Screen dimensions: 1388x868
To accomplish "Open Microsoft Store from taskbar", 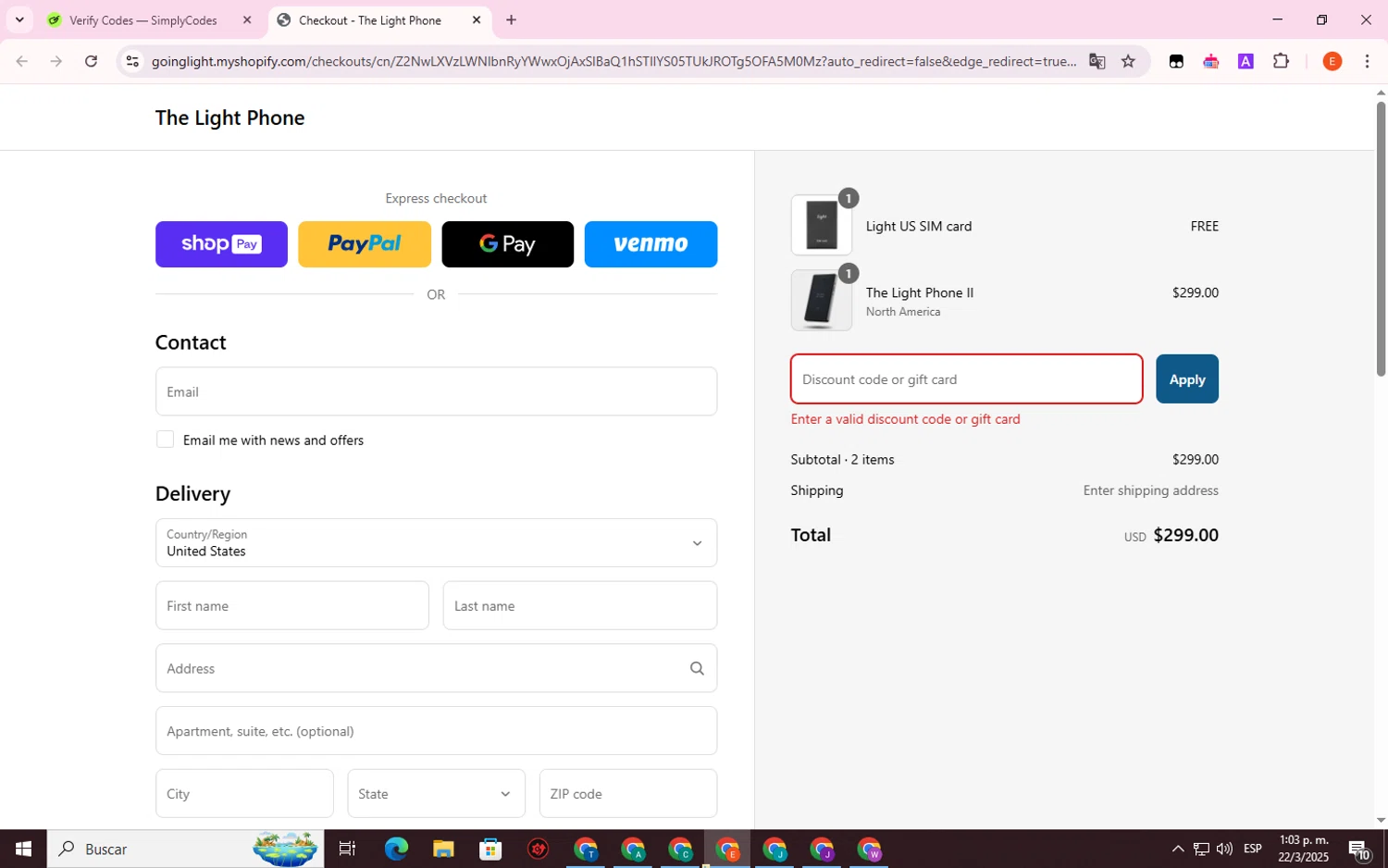I will click(x=490, y=849).
